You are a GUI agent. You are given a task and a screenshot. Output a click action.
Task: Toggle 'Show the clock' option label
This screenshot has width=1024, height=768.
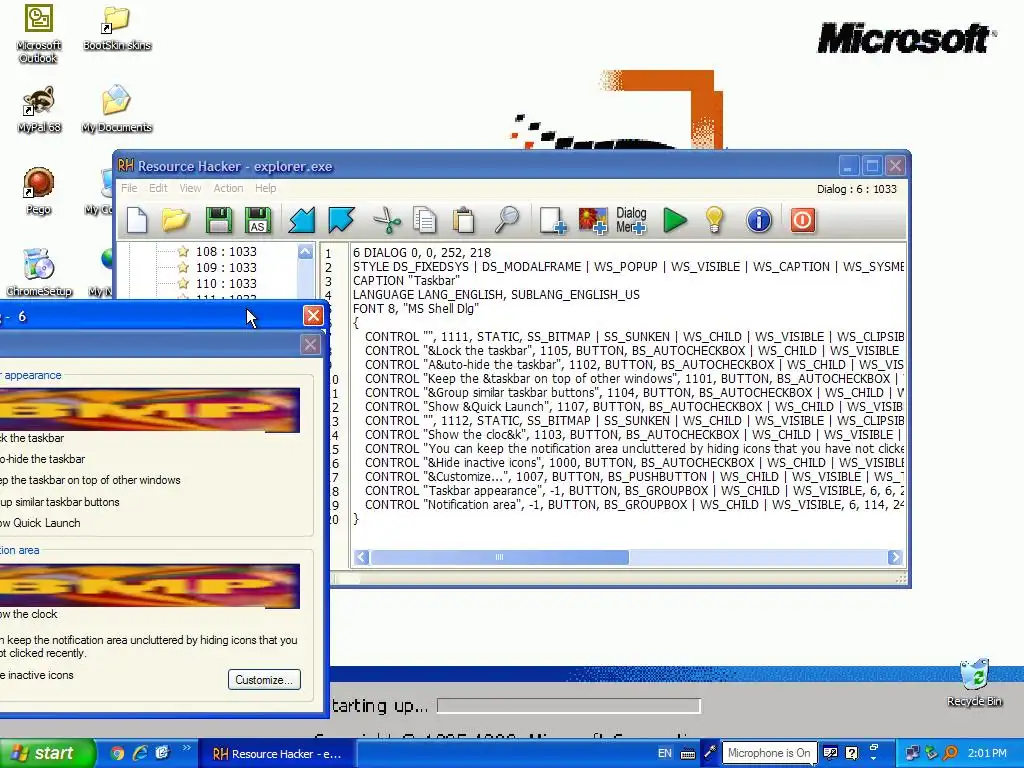(29, 615)
